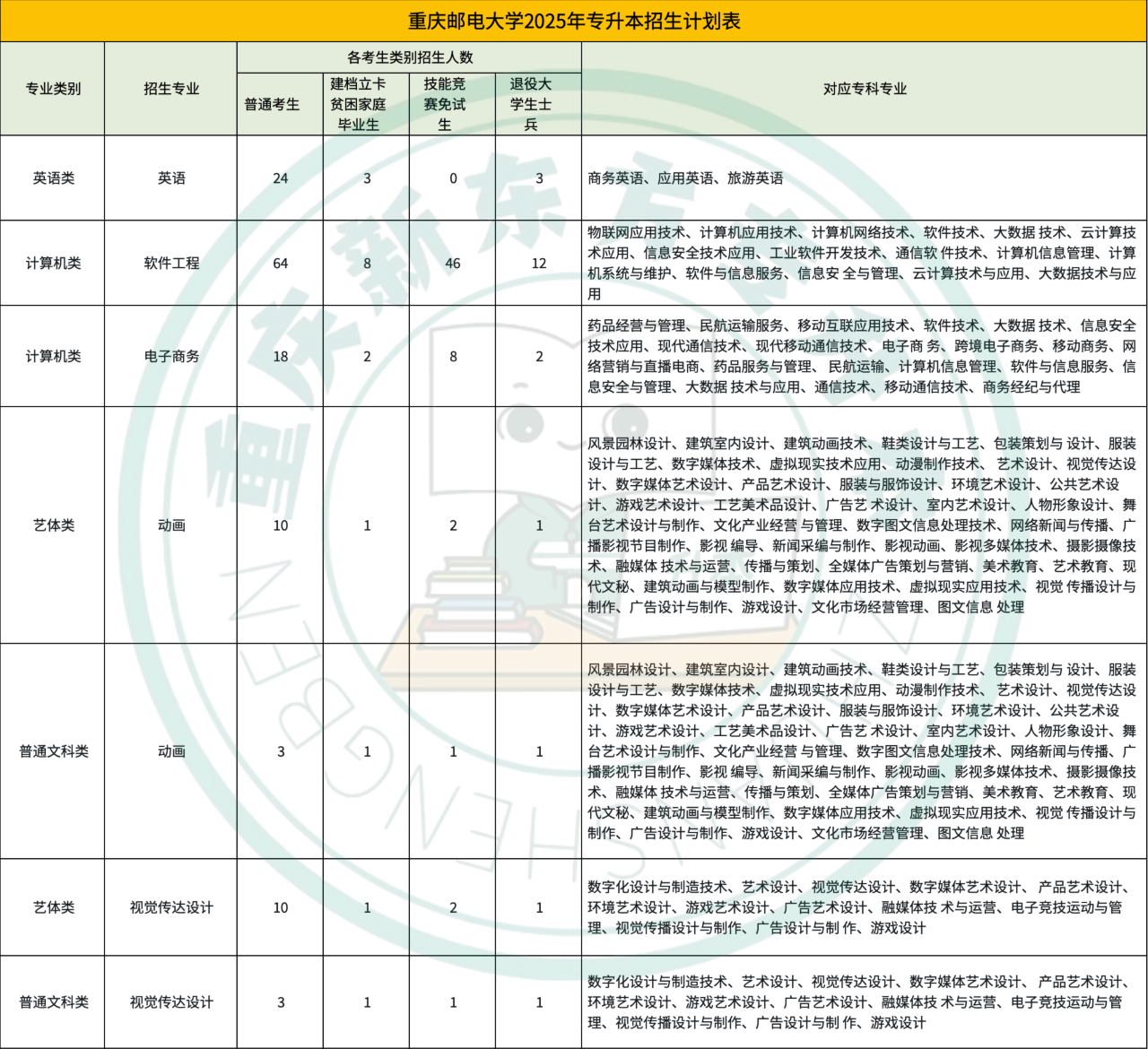Click the 对应专科专业 column header
1148x1049 pixels.
coord(865,89)
